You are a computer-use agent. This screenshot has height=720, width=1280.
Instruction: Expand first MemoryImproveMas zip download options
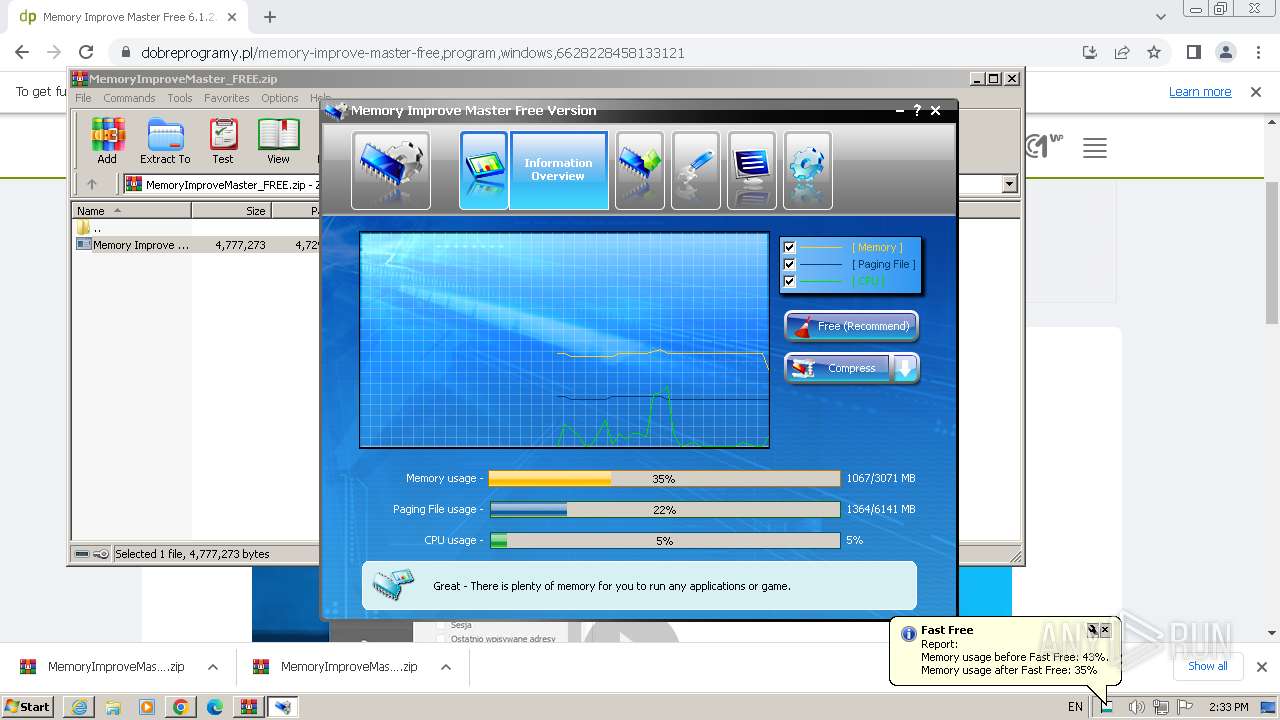(x=213, y=667)
